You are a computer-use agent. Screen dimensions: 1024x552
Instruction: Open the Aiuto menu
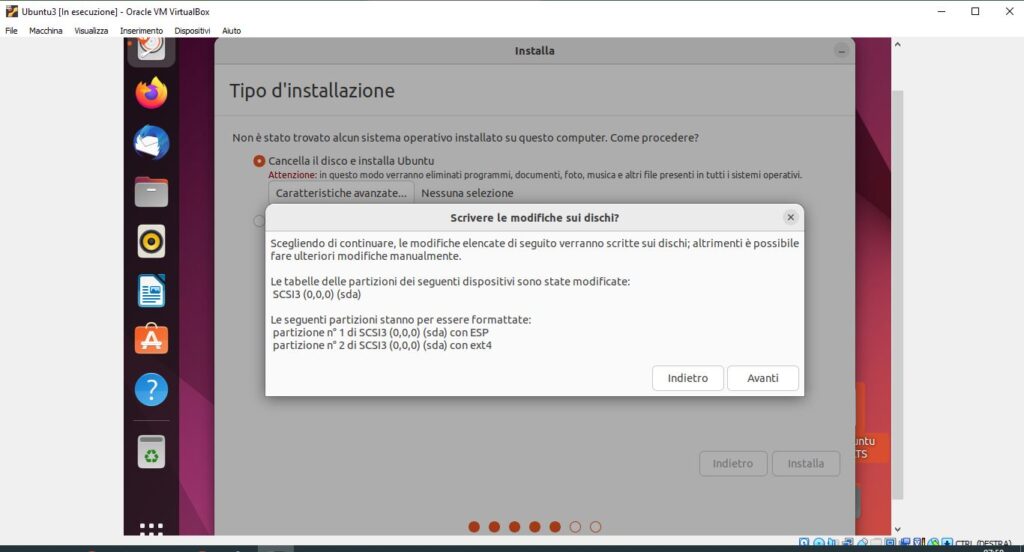point(231,31)
